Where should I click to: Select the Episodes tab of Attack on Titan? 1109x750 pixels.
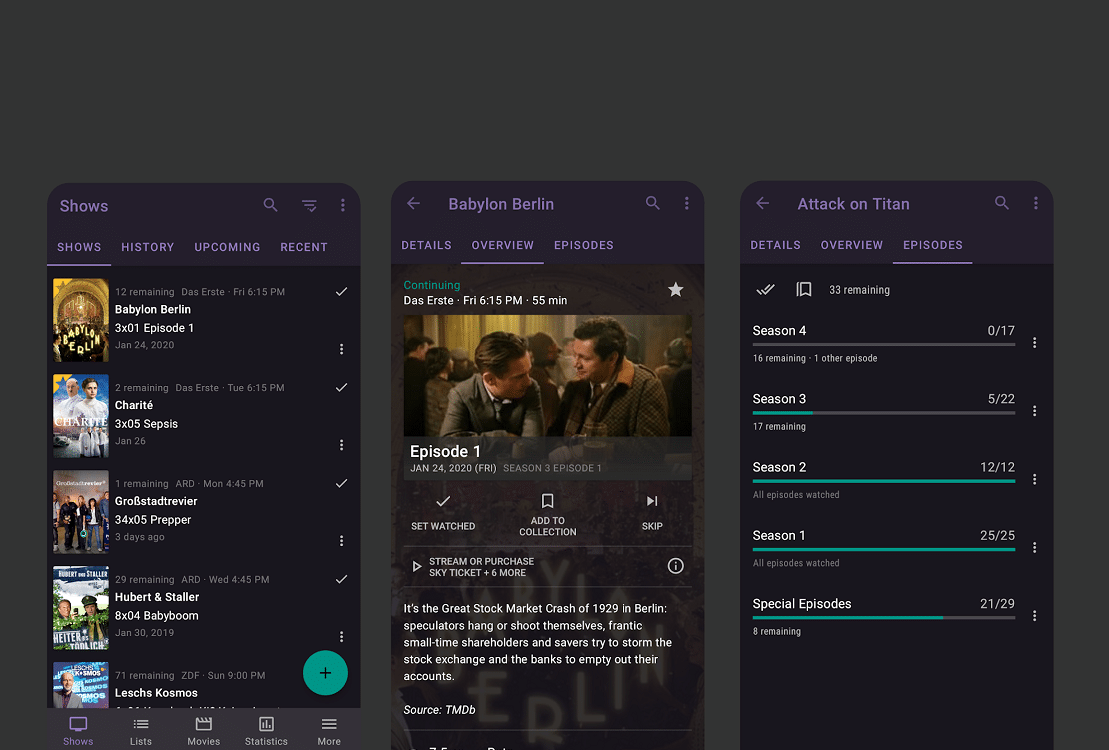(933, 246)
